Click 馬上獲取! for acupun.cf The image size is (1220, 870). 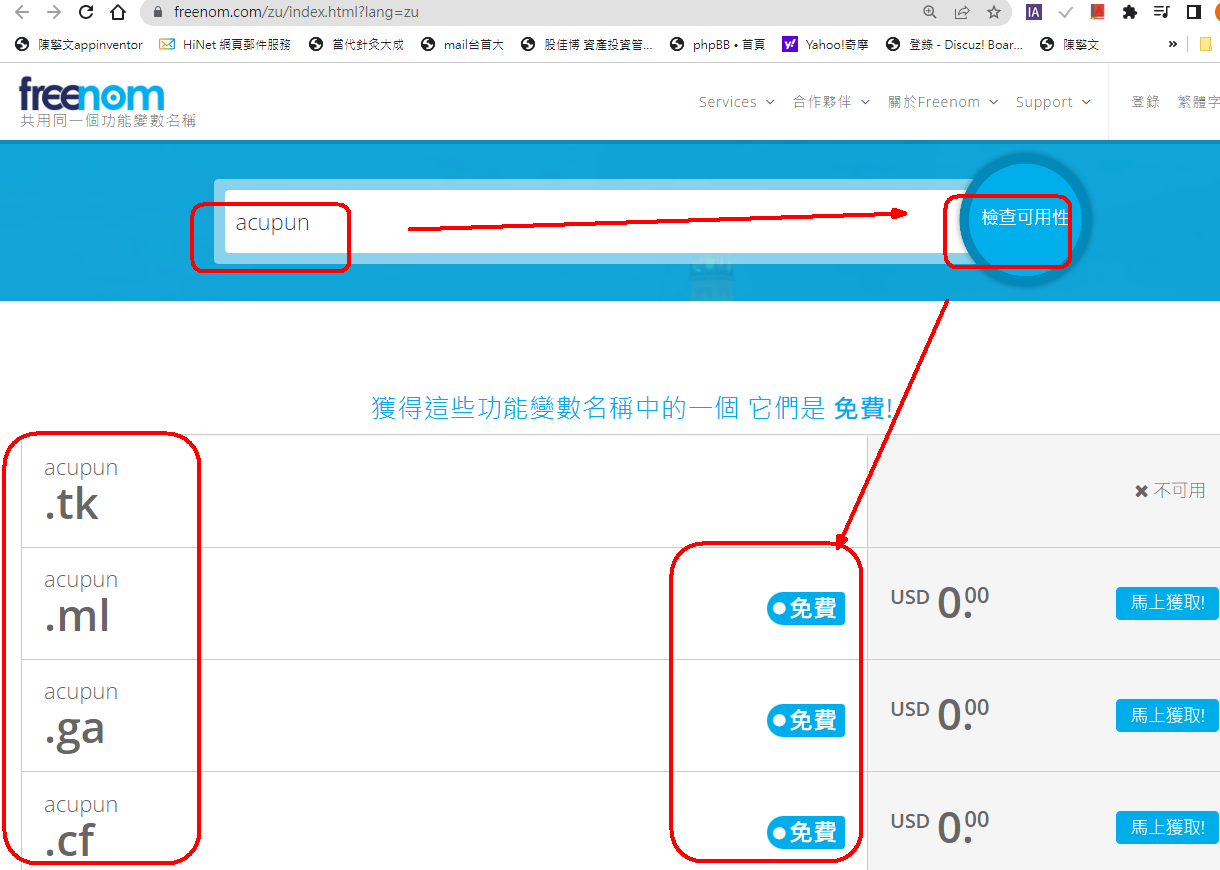[x=1167, y=827]
